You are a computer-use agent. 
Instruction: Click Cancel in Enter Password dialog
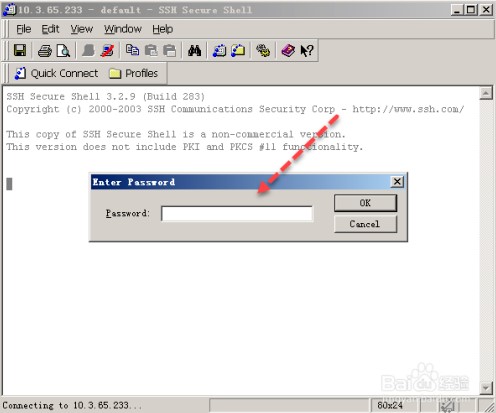point(365,224)
